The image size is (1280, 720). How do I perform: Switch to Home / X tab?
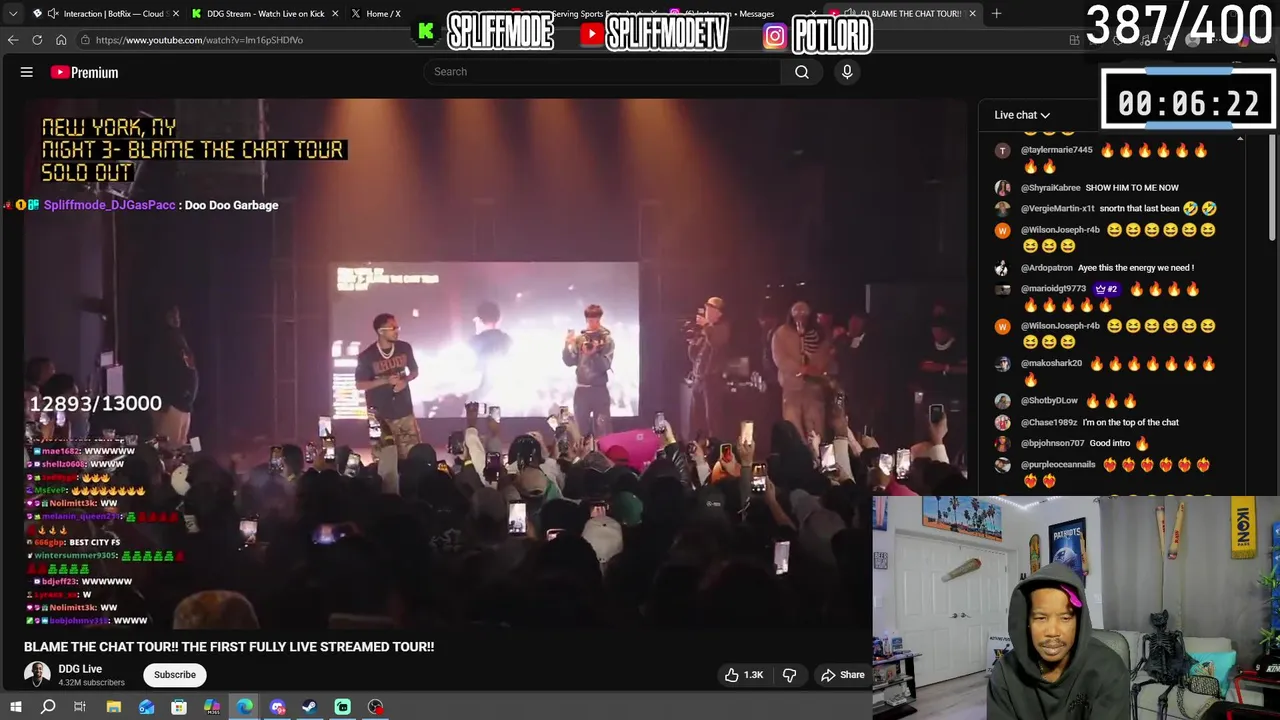tap(383, 14)
